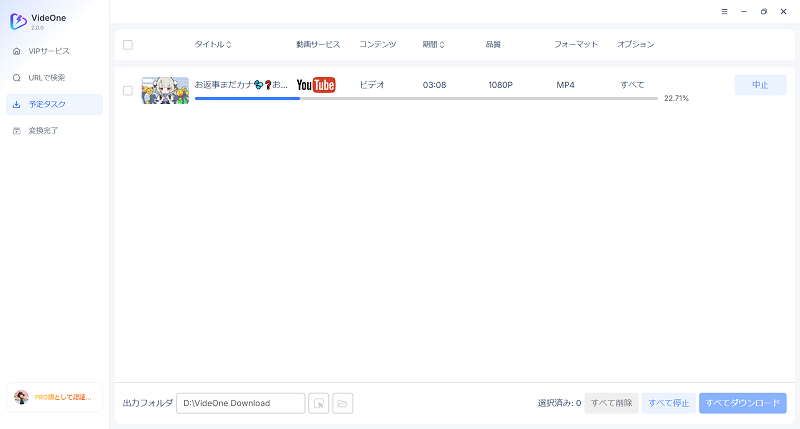Image resolution: width=800 pixels, height=429 pixels.
Task: Click the URL search magnifier icon
Action: (17, 78)
